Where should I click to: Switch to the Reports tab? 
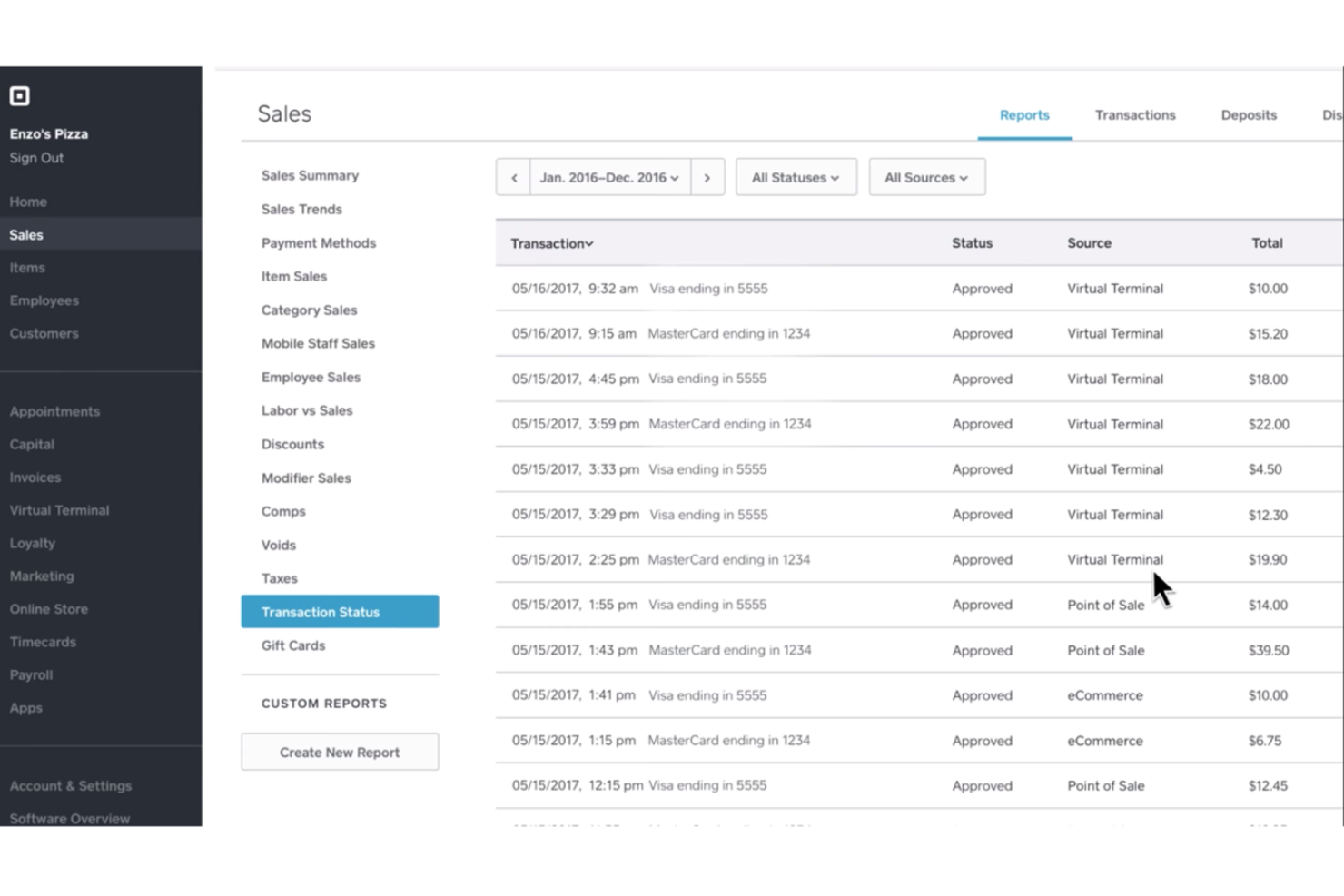tap(1024, 115)
